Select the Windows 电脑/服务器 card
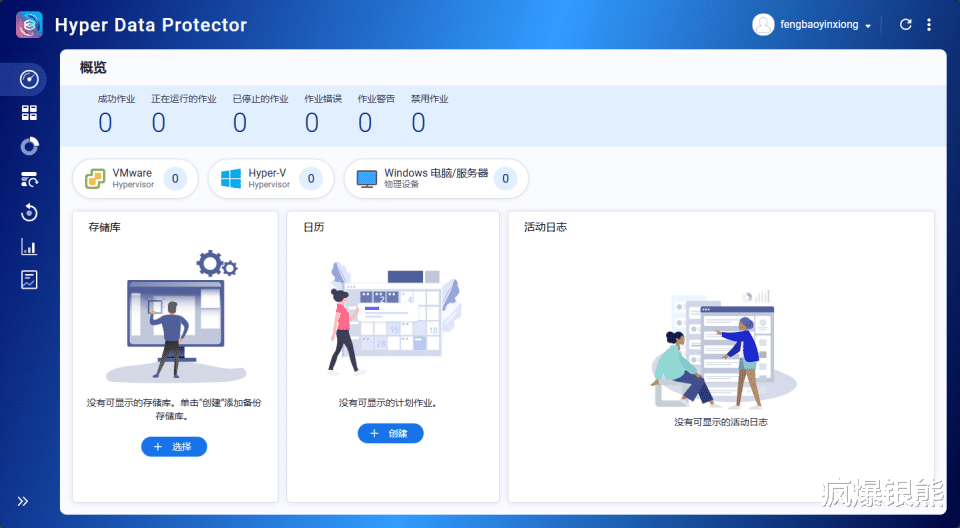 [x=436, y=179]
